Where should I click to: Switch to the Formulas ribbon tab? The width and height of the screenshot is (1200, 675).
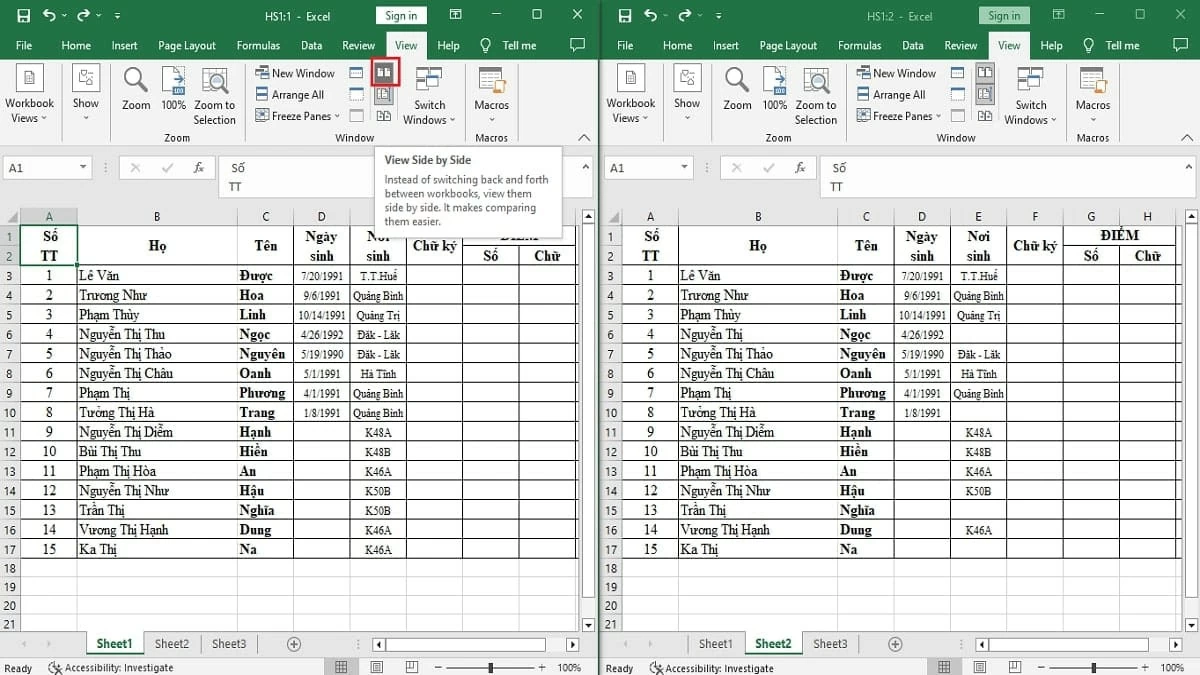pos(258,45)
